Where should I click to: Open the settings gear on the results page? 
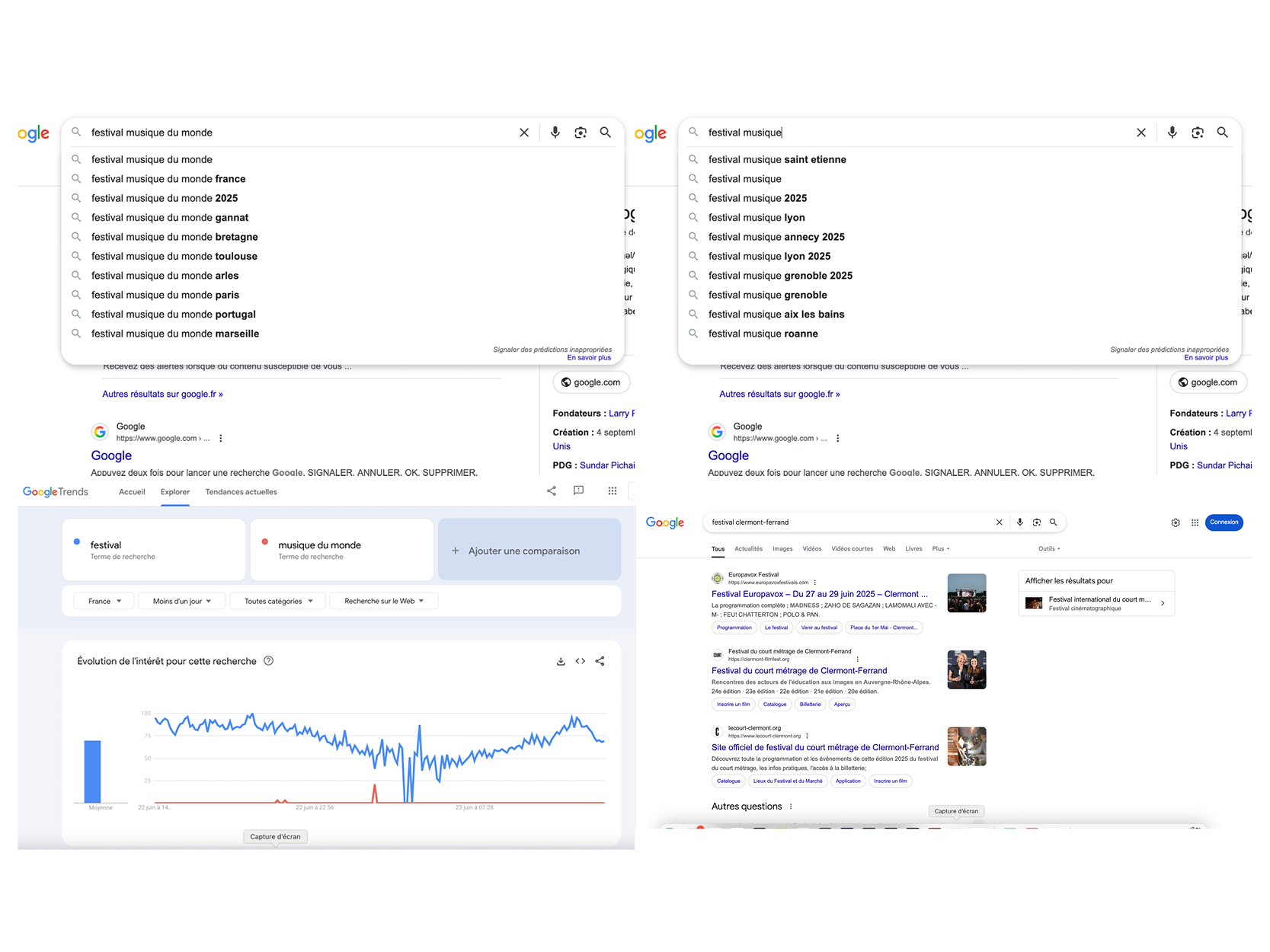1176,522
